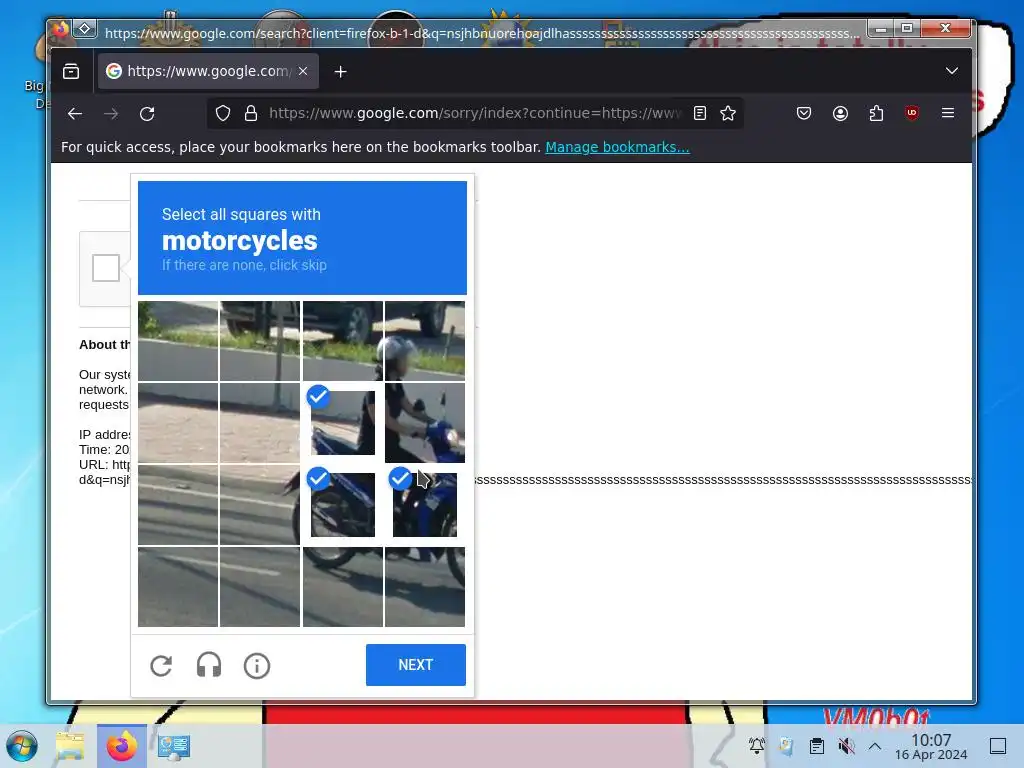
Task: Click the Firefox window system menu icon
Action: pyautogui.click(x=61, y=29)
